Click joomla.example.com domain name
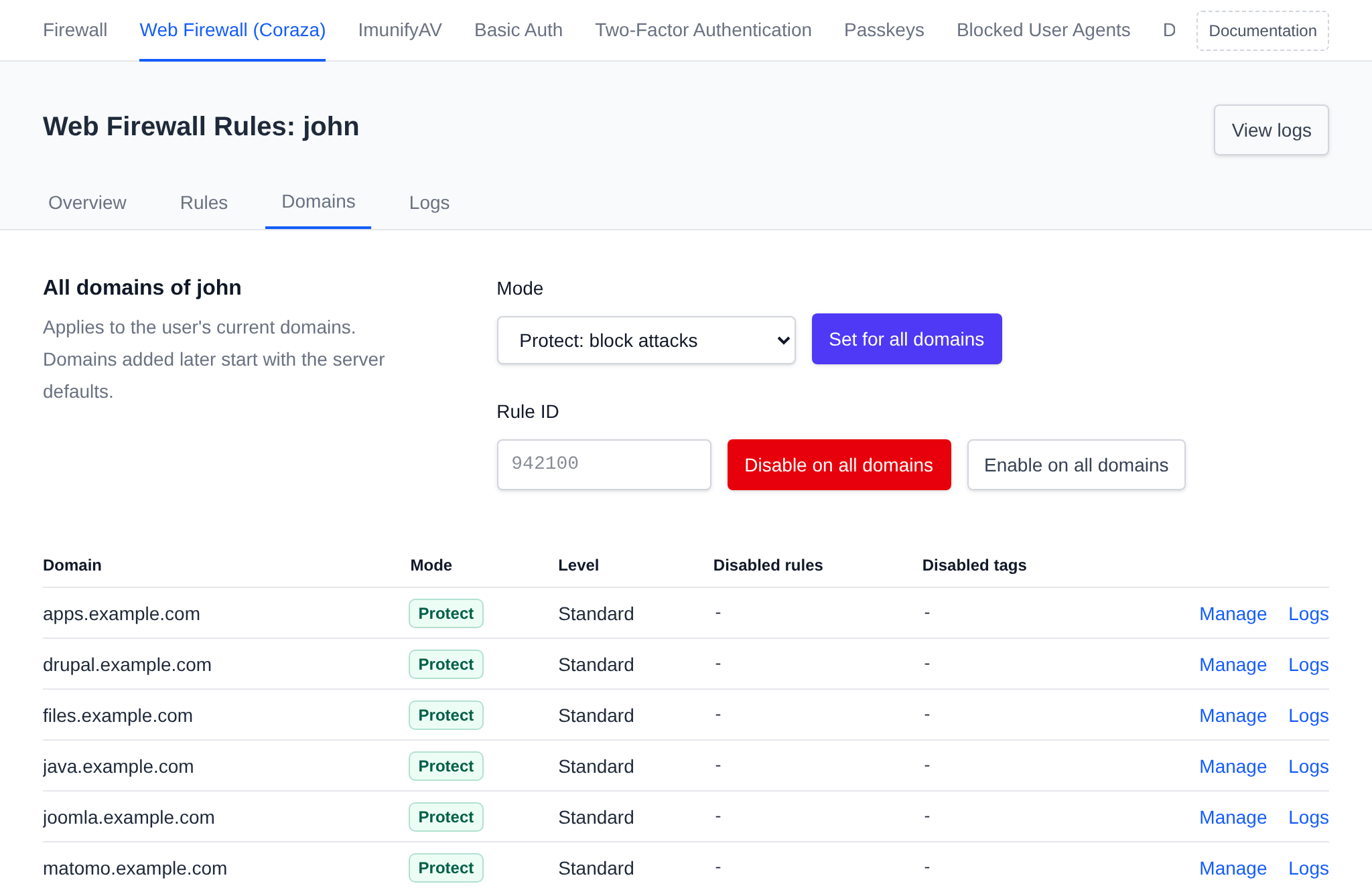Image resolution: width=1372 pixels, height=892 pixels. click(x=129, y=817)
